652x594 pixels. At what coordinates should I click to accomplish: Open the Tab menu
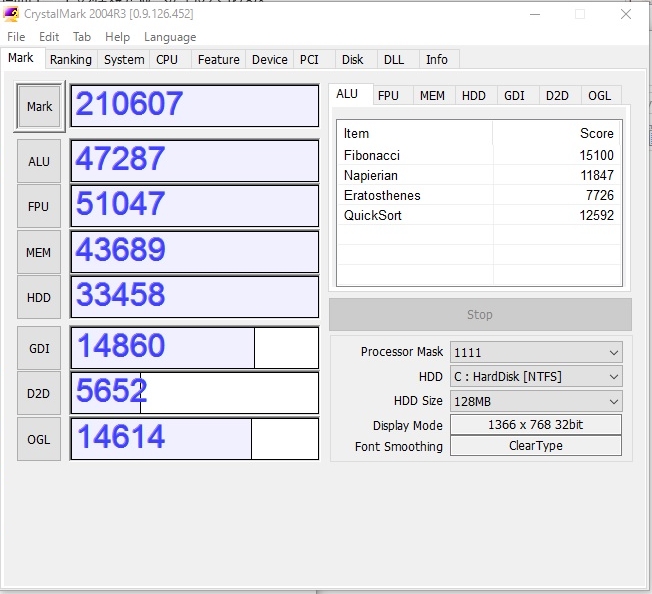82,37
